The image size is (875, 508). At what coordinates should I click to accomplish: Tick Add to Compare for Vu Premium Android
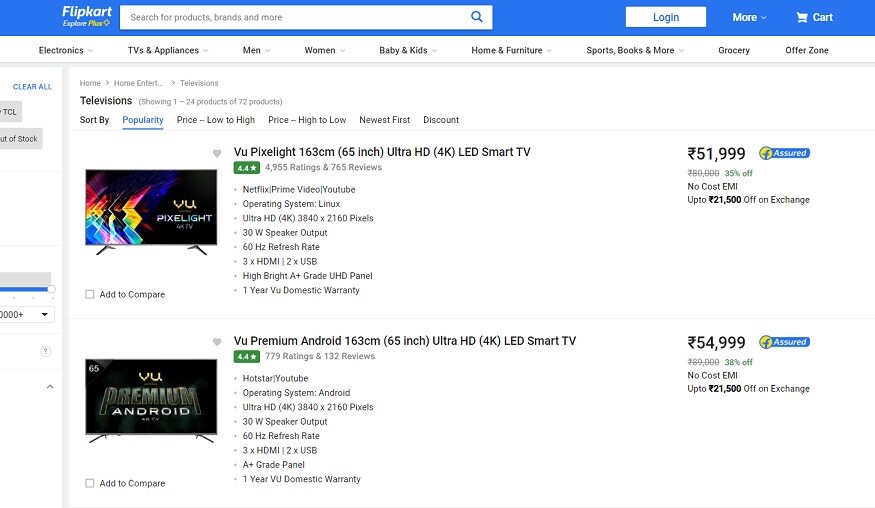pos(89,483)
